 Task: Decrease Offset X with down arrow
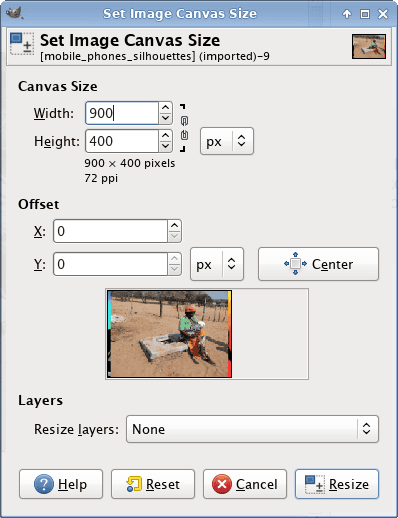point(175,236)
